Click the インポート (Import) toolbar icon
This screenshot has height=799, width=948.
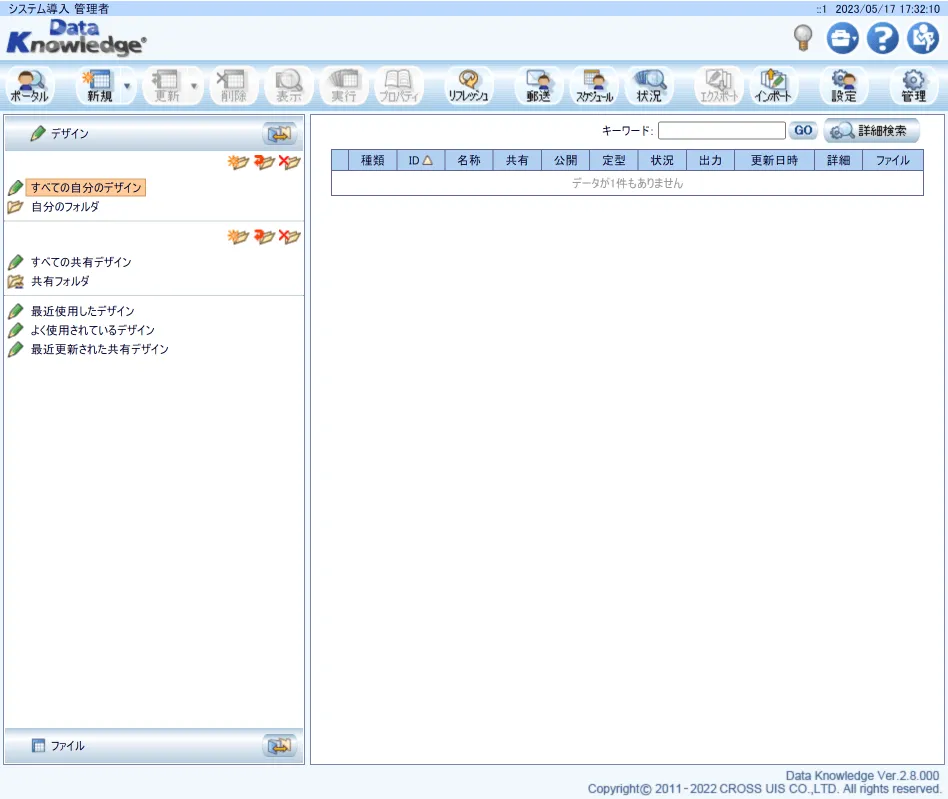[x=772, y=86]
